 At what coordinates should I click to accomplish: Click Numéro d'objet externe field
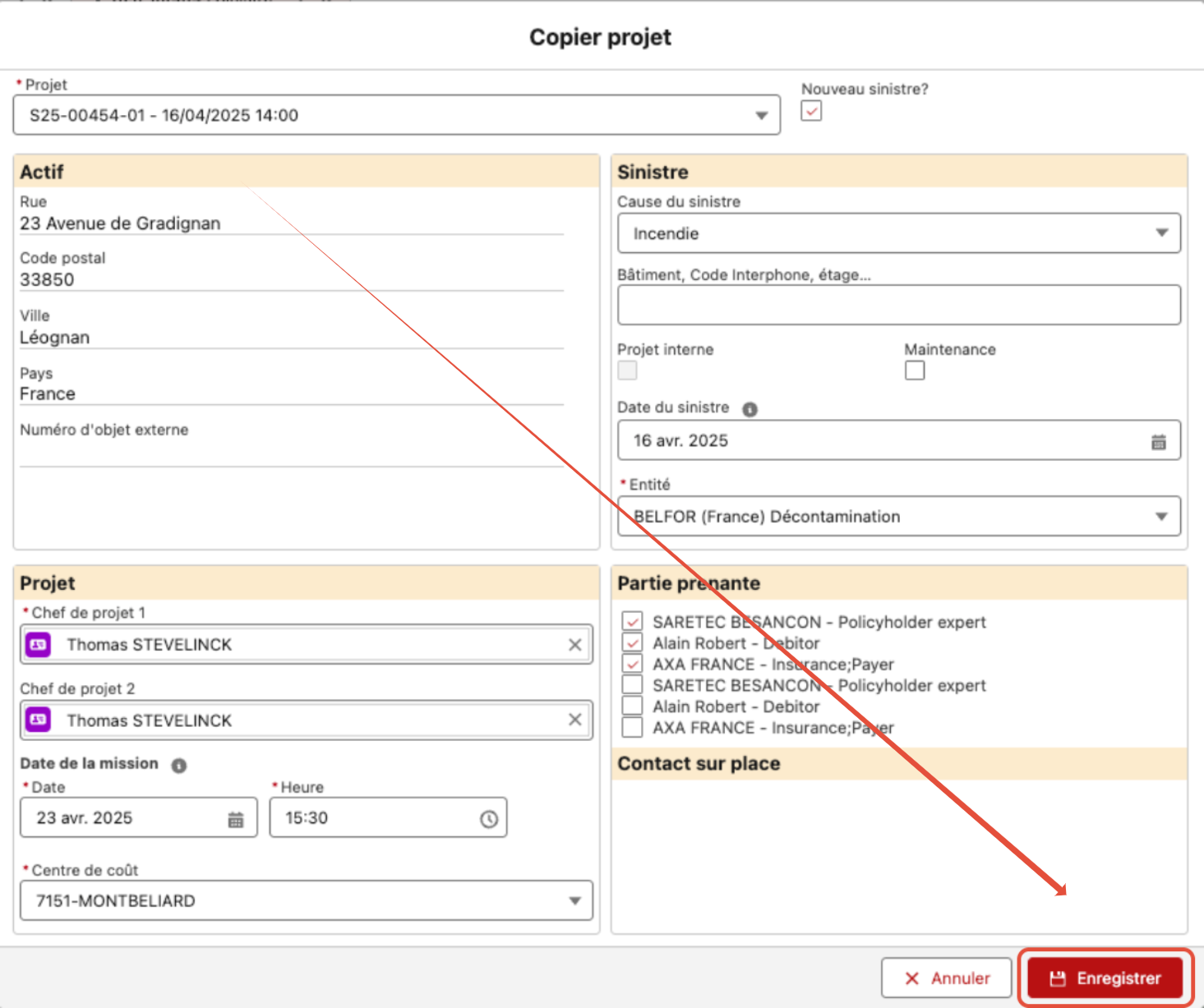pos(292,453)
